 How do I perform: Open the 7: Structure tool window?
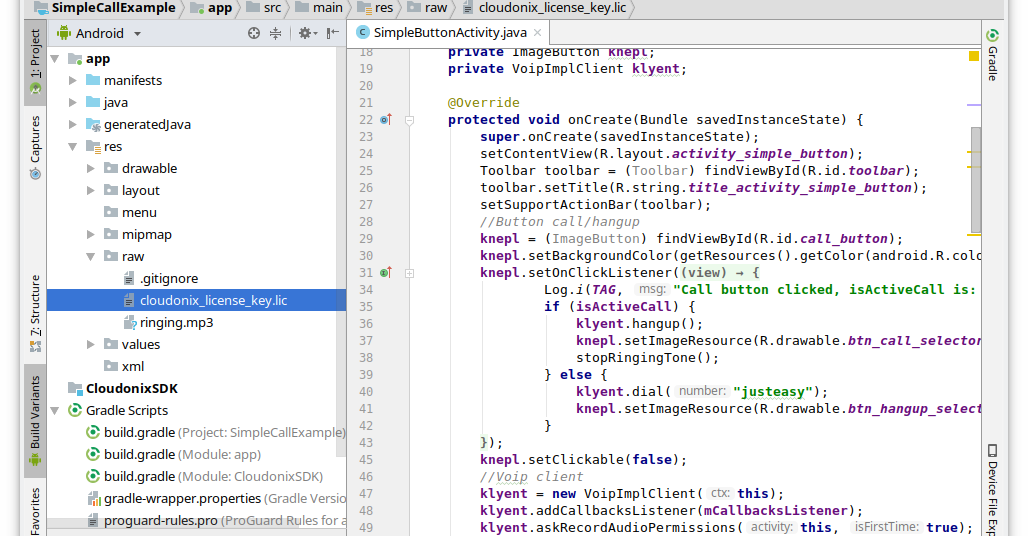[x=35, y=313]
